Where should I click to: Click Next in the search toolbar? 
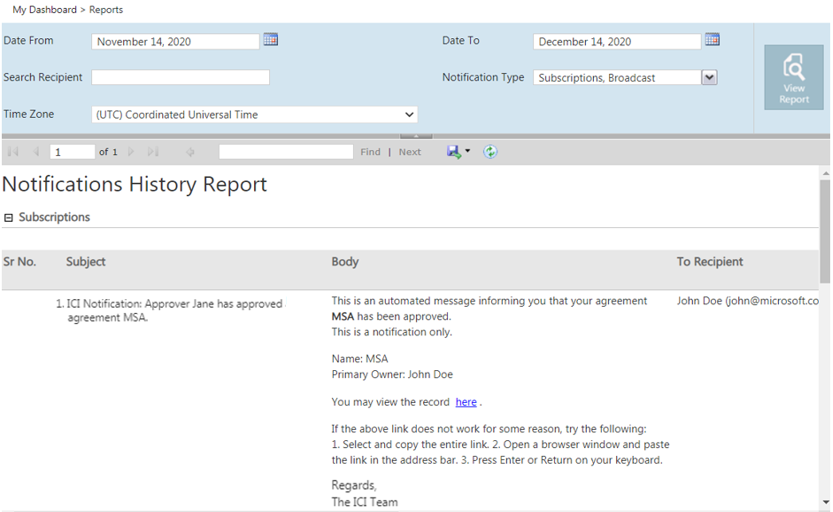coord(410,152)
